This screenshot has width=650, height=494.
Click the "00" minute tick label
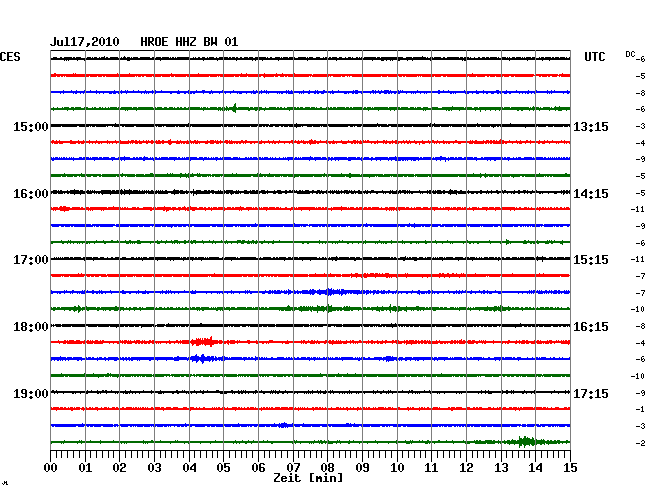click(51, 468)
